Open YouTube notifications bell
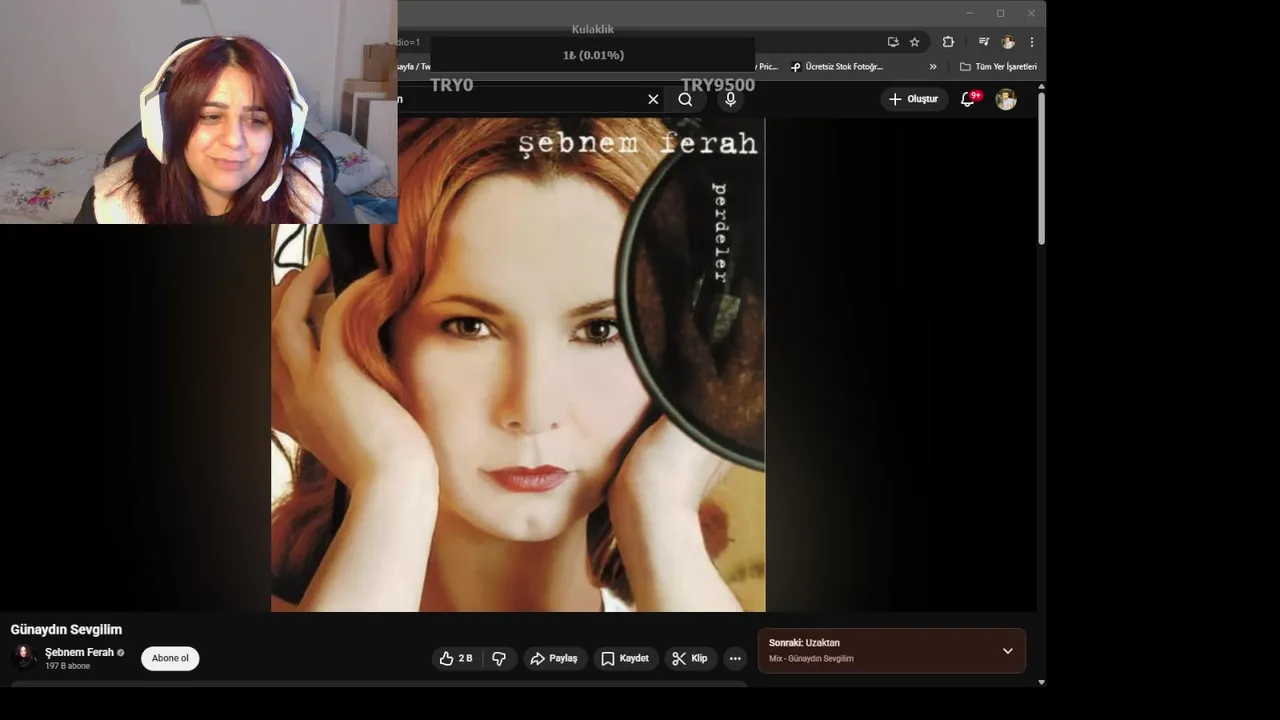Image resolution: width=1280 pixels, height=720 pixels. tap(968, 99)
